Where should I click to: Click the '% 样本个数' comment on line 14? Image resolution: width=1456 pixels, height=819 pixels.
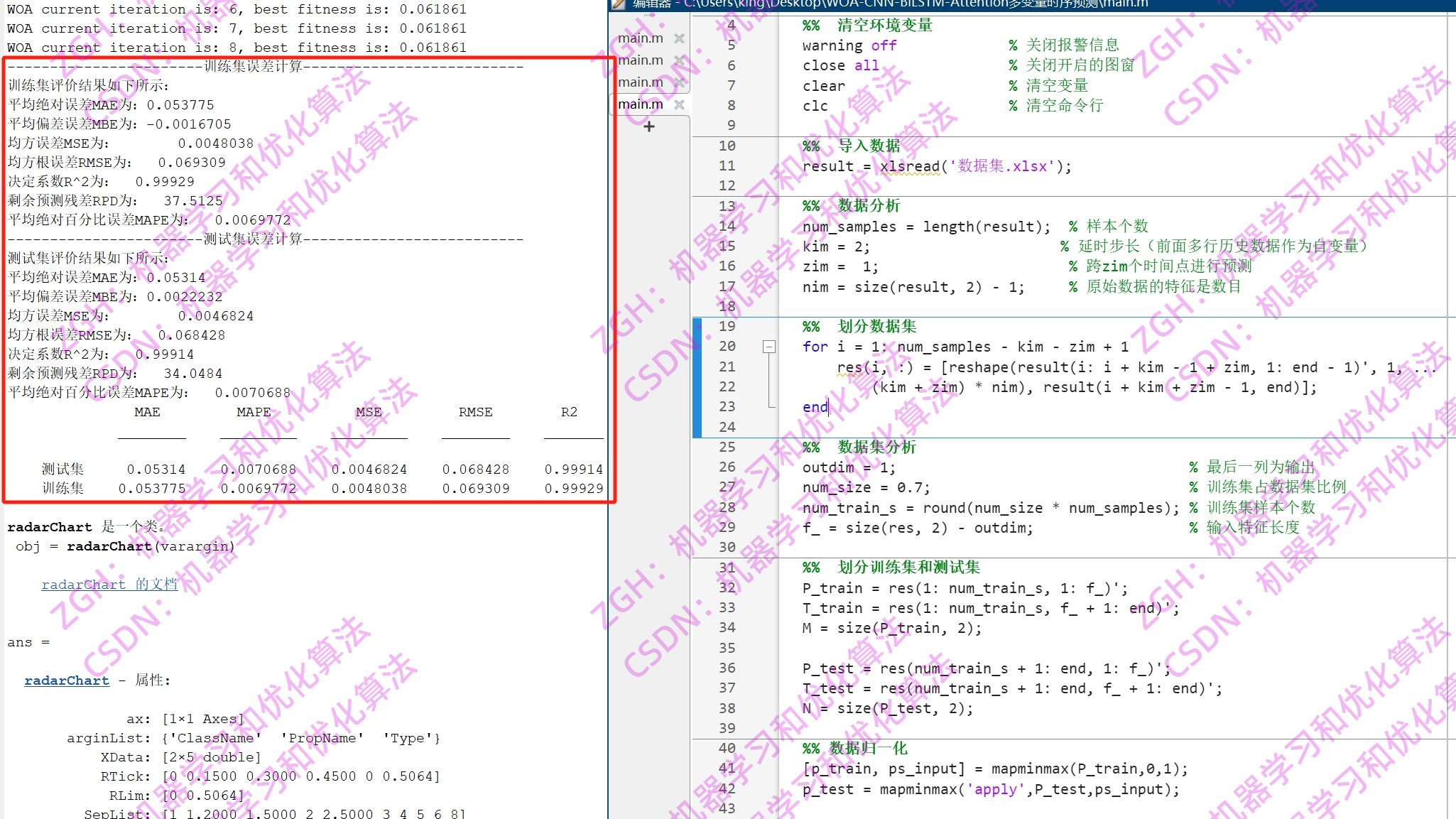tap(1109, 227)
